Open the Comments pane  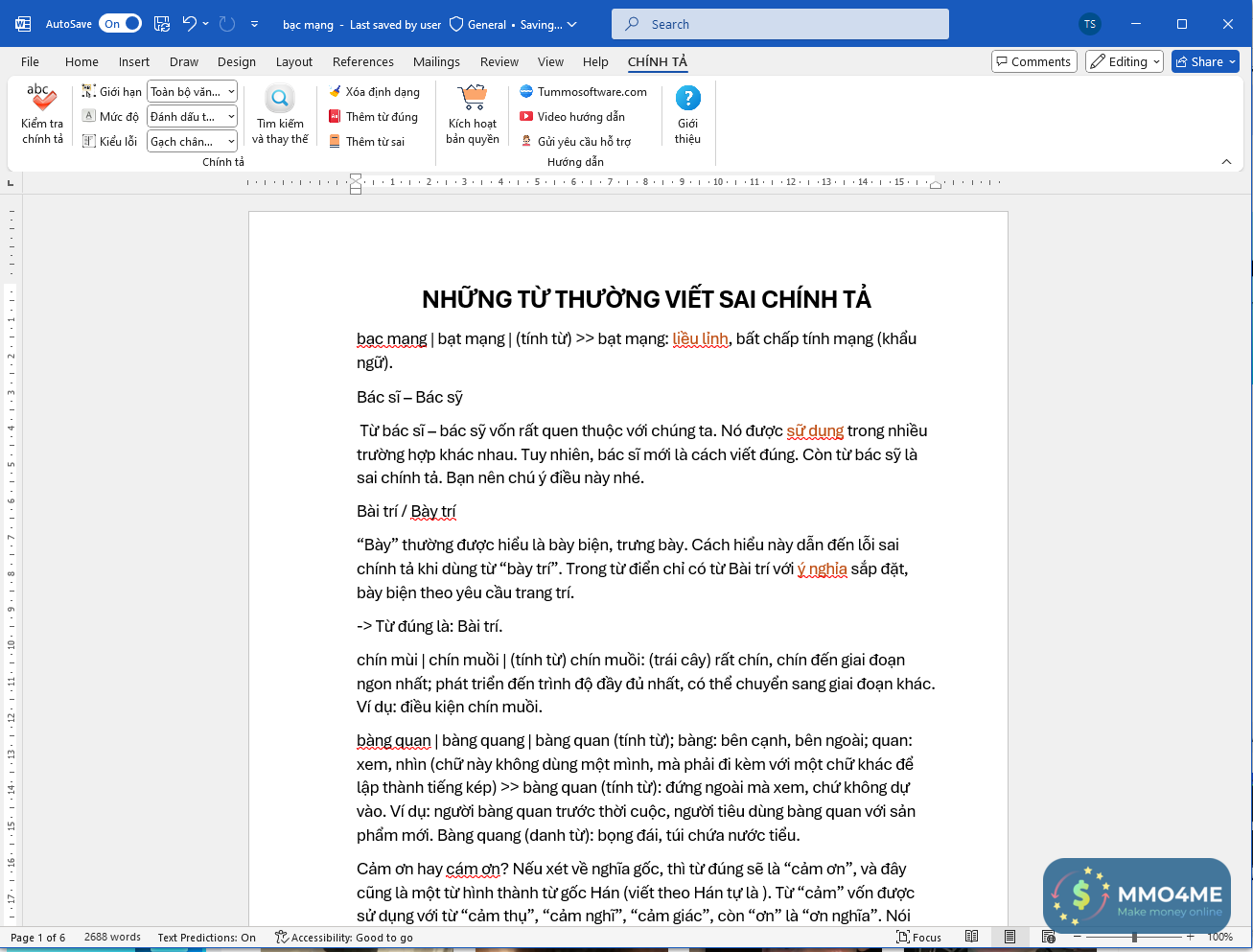click(x=1033, y=61)
